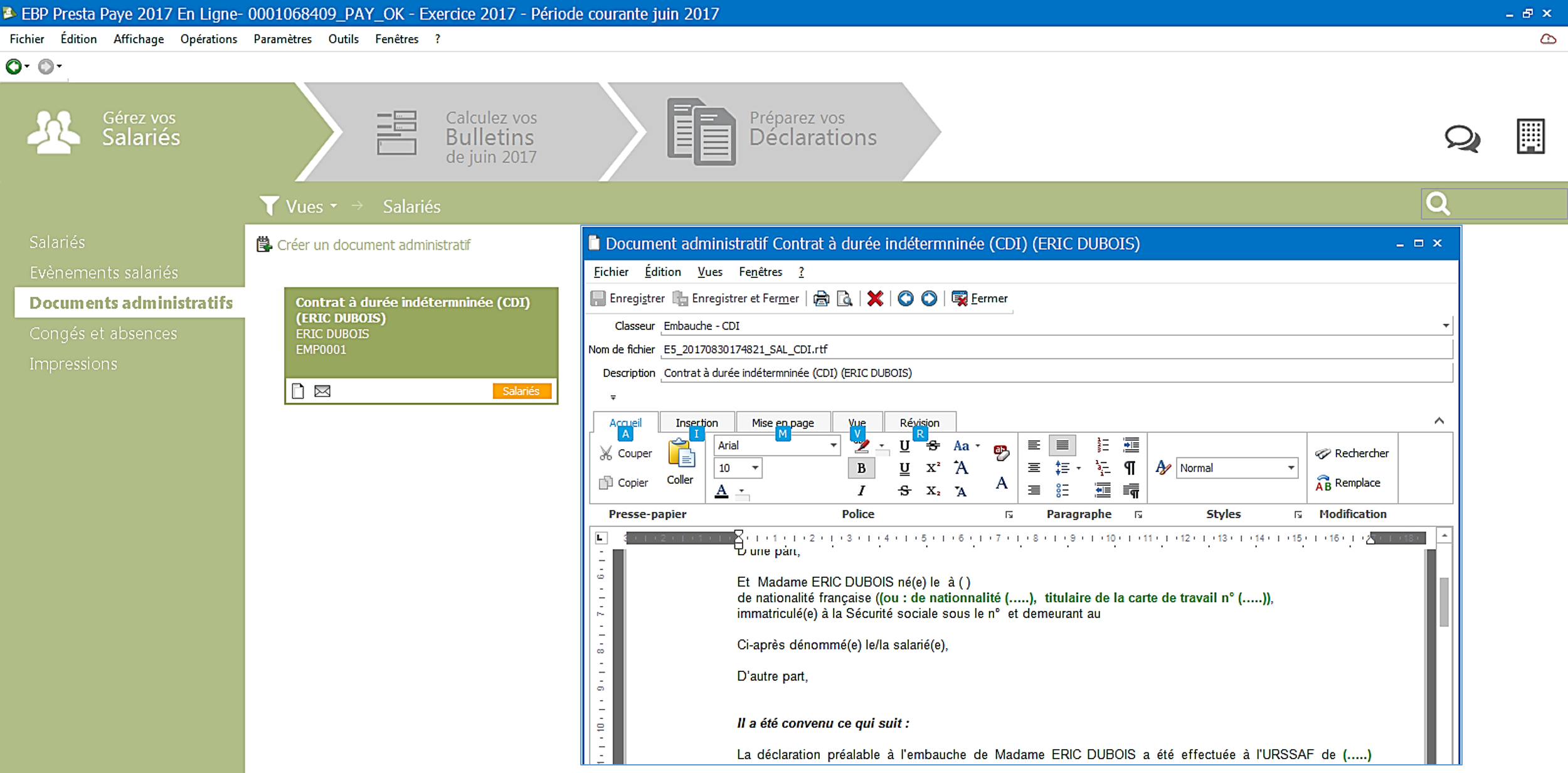Open Révision ribbon tab
This screenshot has height=773, width=1568.
[x=919, y=422]
